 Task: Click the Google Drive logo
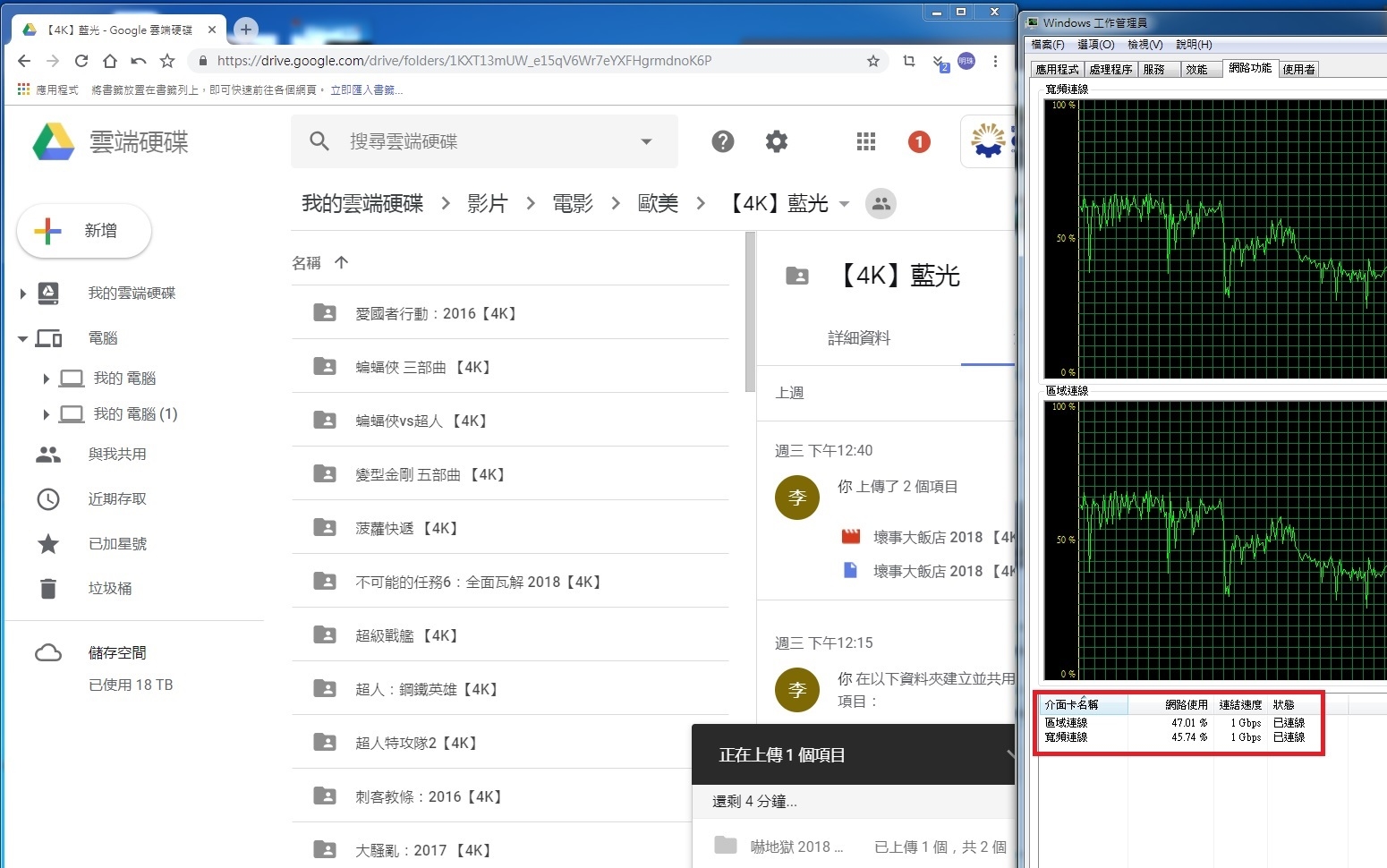click(54, 141)
